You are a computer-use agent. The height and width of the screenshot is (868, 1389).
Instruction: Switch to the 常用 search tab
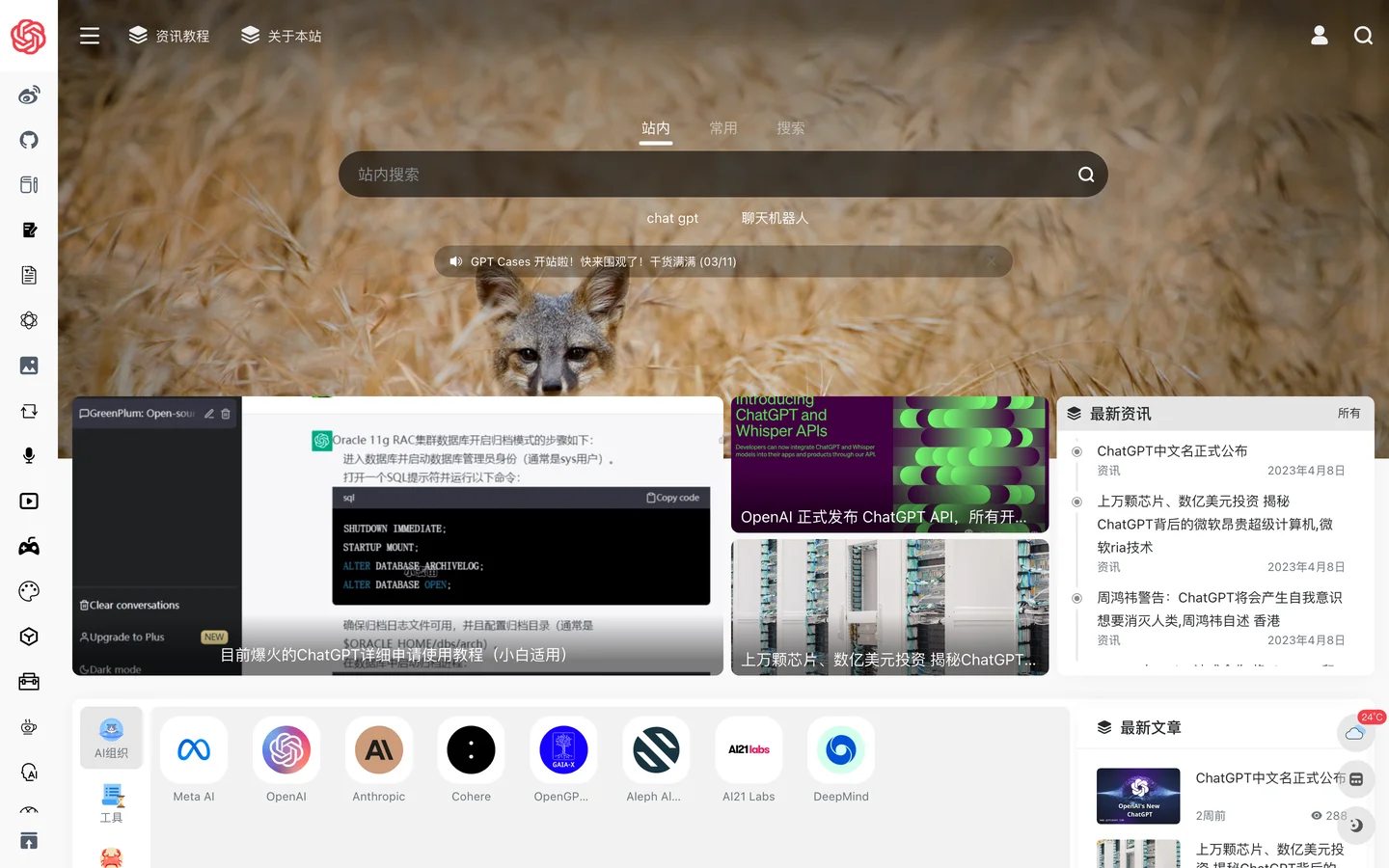(723, 128)
